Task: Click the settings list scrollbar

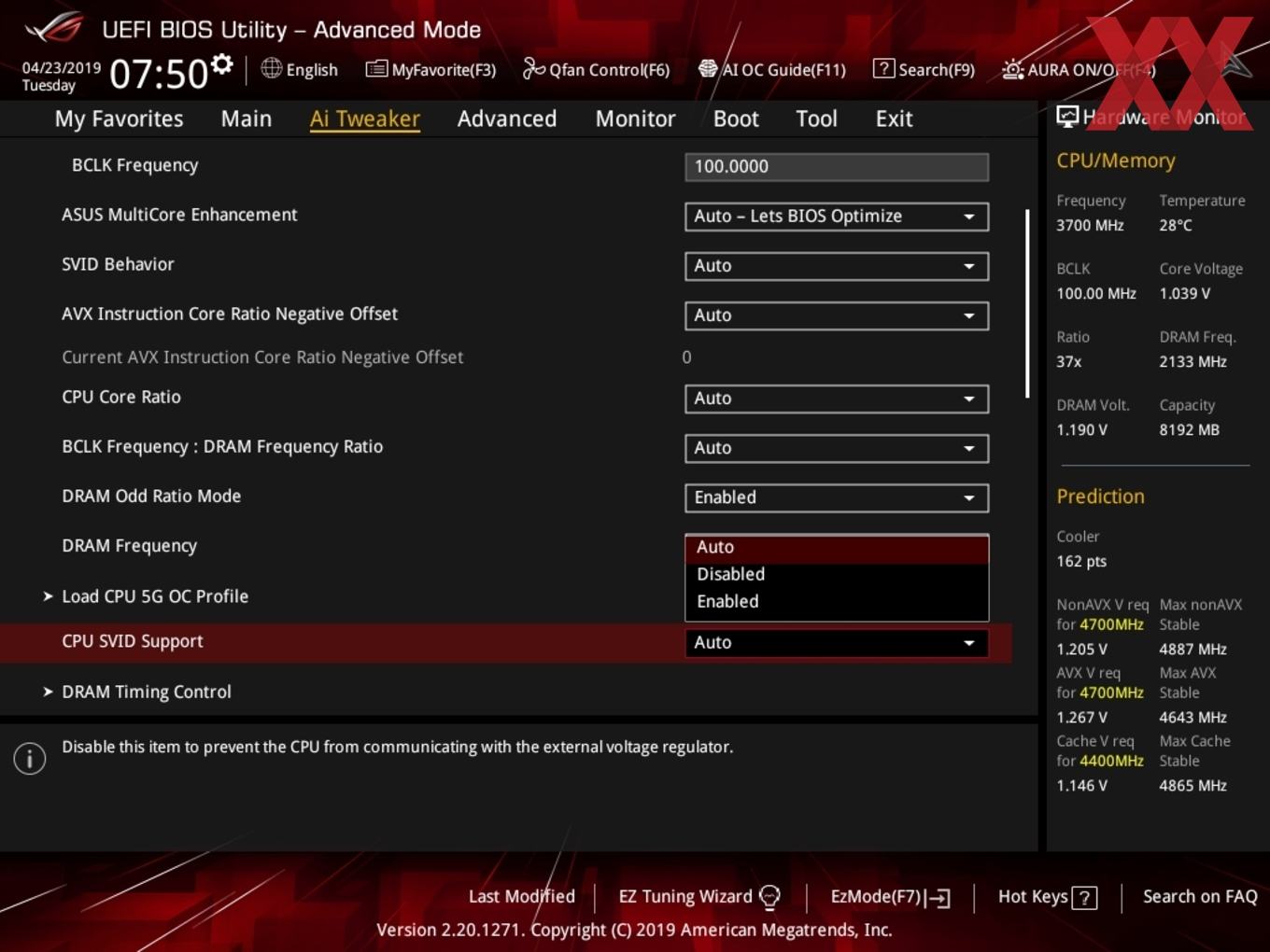Action: coord(1027,303)
